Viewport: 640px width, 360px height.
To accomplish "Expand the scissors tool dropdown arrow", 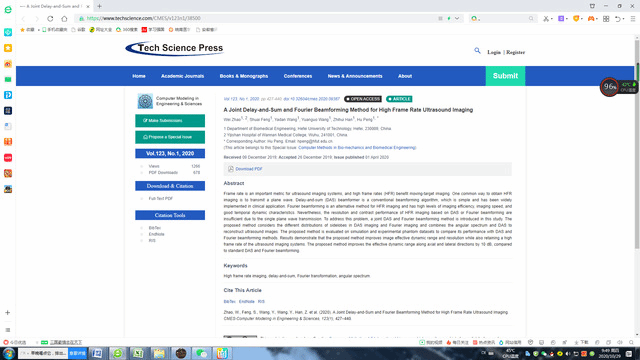I will (x=552, y=19).
